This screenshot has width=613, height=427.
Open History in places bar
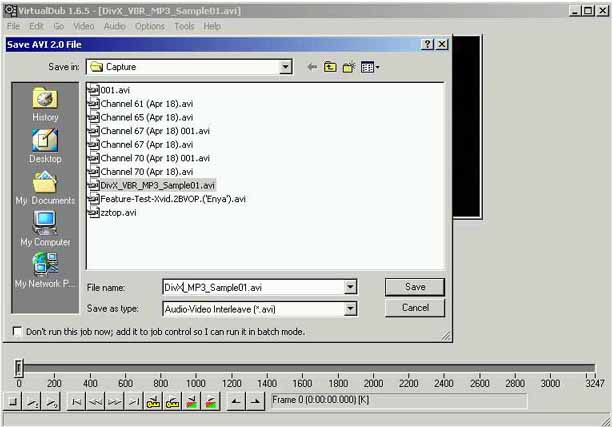coord(45,104)
